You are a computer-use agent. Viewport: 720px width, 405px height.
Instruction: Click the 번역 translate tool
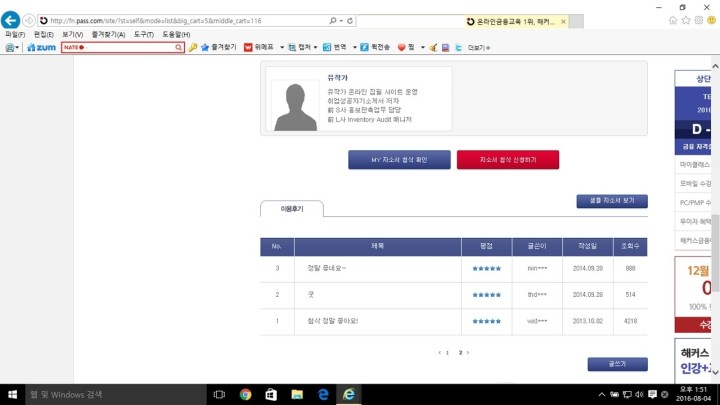[x=335, y=47]
